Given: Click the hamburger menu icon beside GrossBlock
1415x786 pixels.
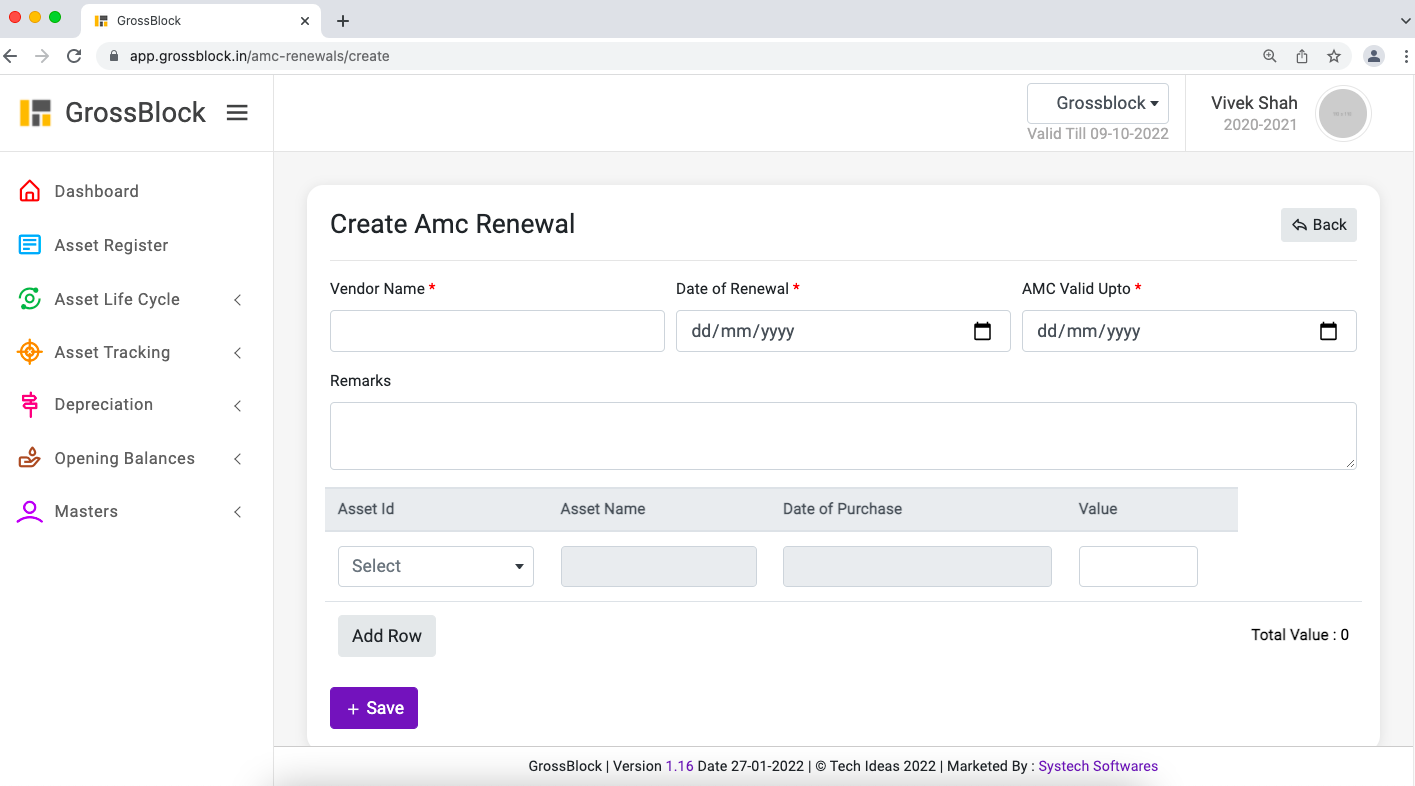Looking at the screenshot, I should [237, 113].
